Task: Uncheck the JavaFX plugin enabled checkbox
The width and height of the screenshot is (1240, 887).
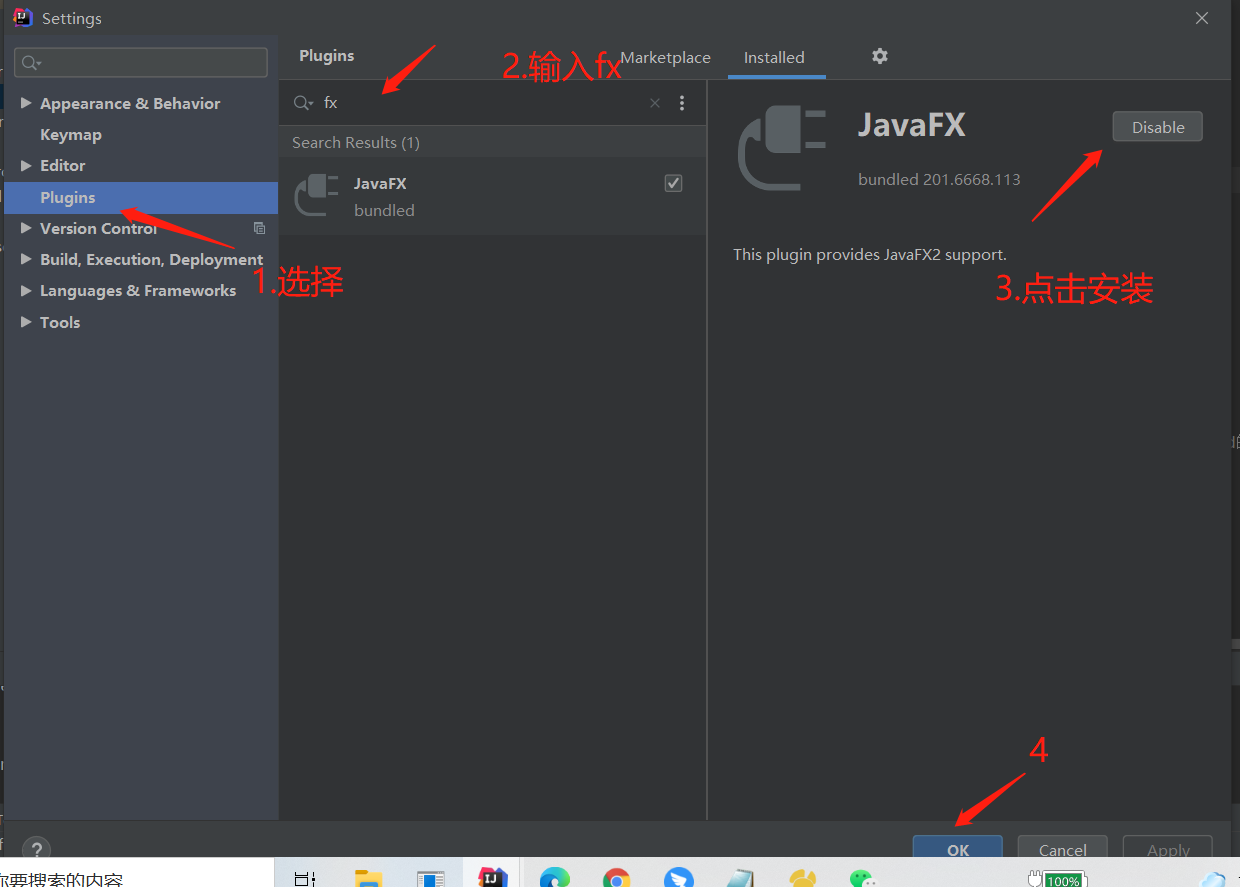Action: click(674, 183)
